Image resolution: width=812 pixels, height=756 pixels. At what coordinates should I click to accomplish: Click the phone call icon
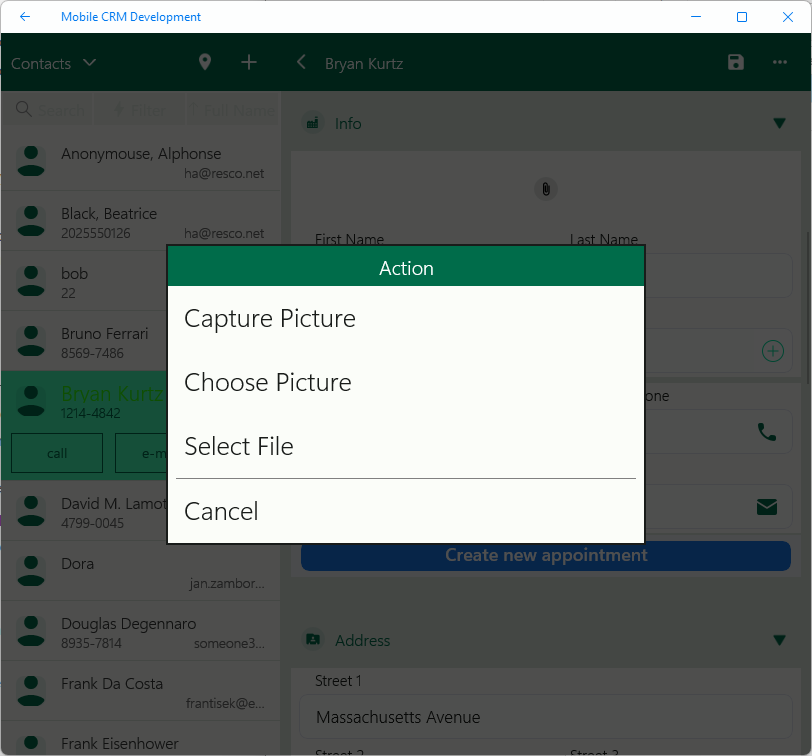tap(766, 432)
